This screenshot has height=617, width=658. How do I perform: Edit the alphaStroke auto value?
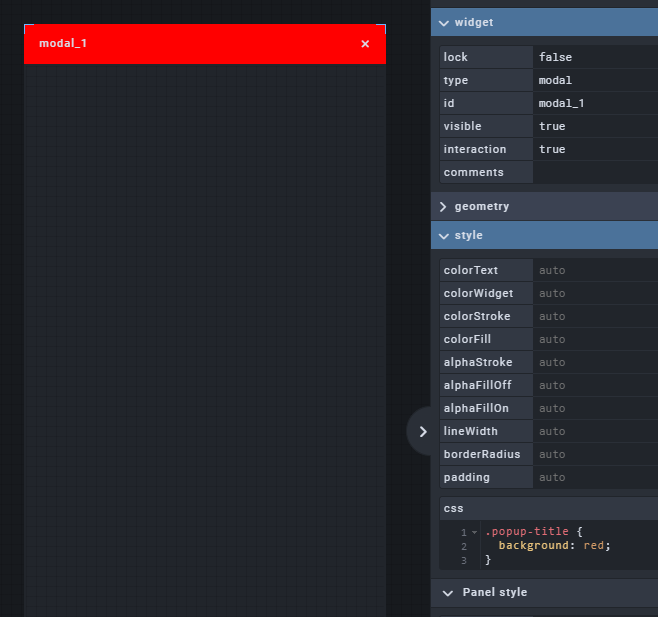(x=595, y=362)
